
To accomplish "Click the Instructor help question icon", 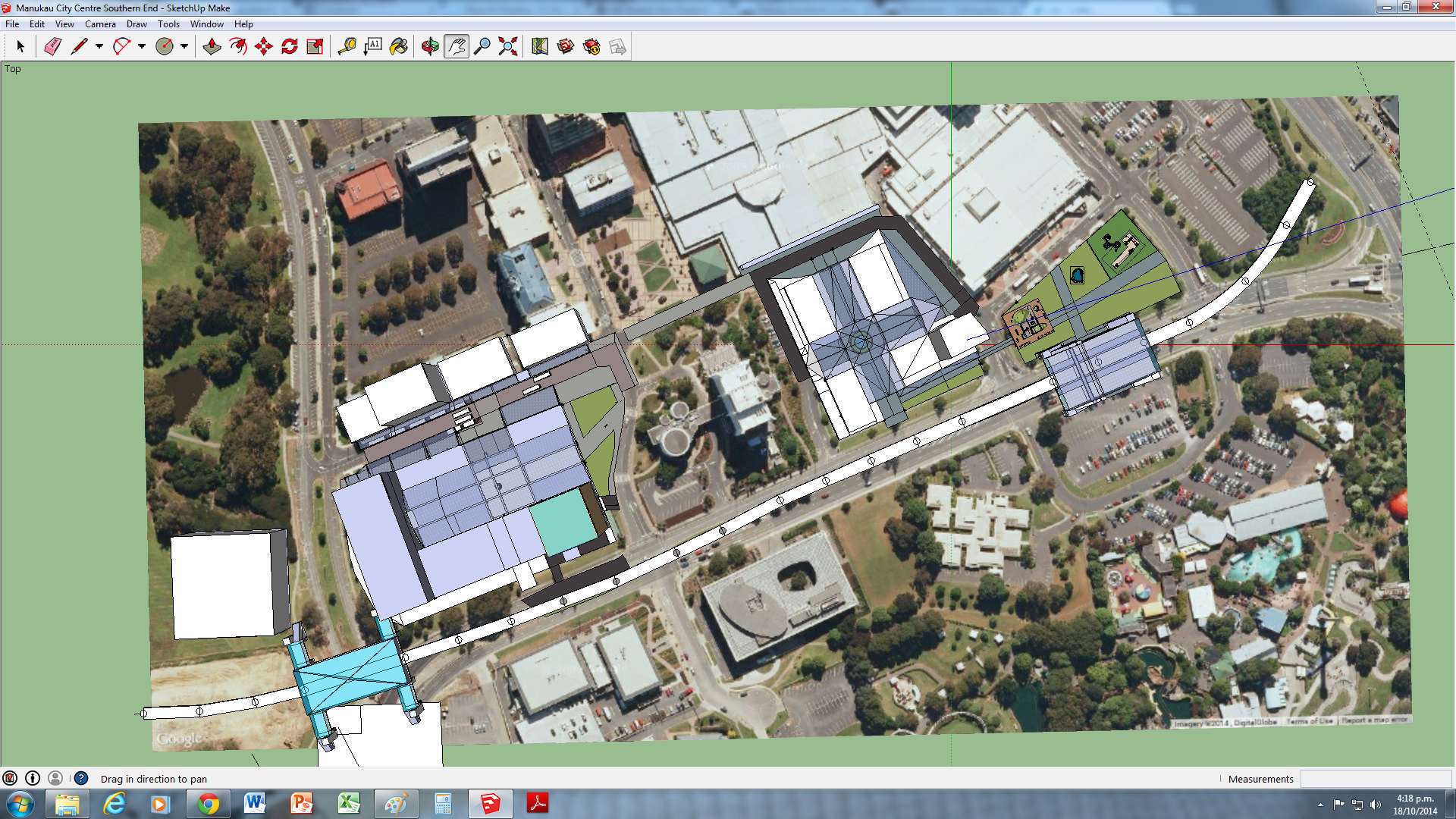I will 81,778.
